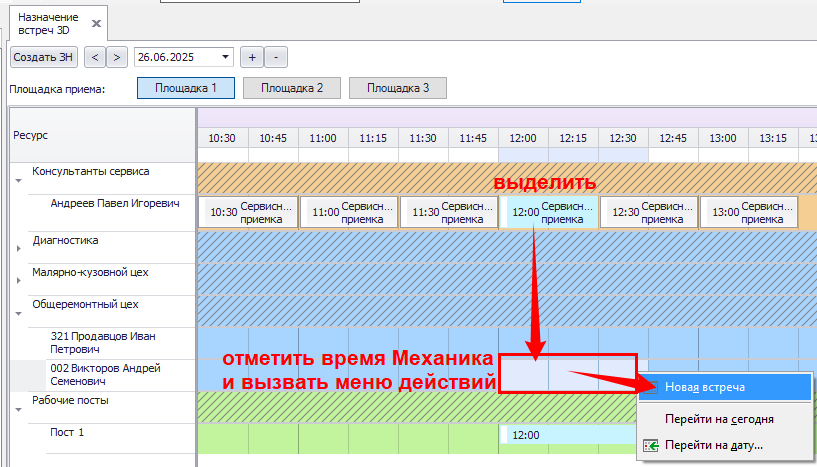The width and height of the screenshot is (817, 467).
Task: Select Площадка 1 reception area
Action: [185, 88]
